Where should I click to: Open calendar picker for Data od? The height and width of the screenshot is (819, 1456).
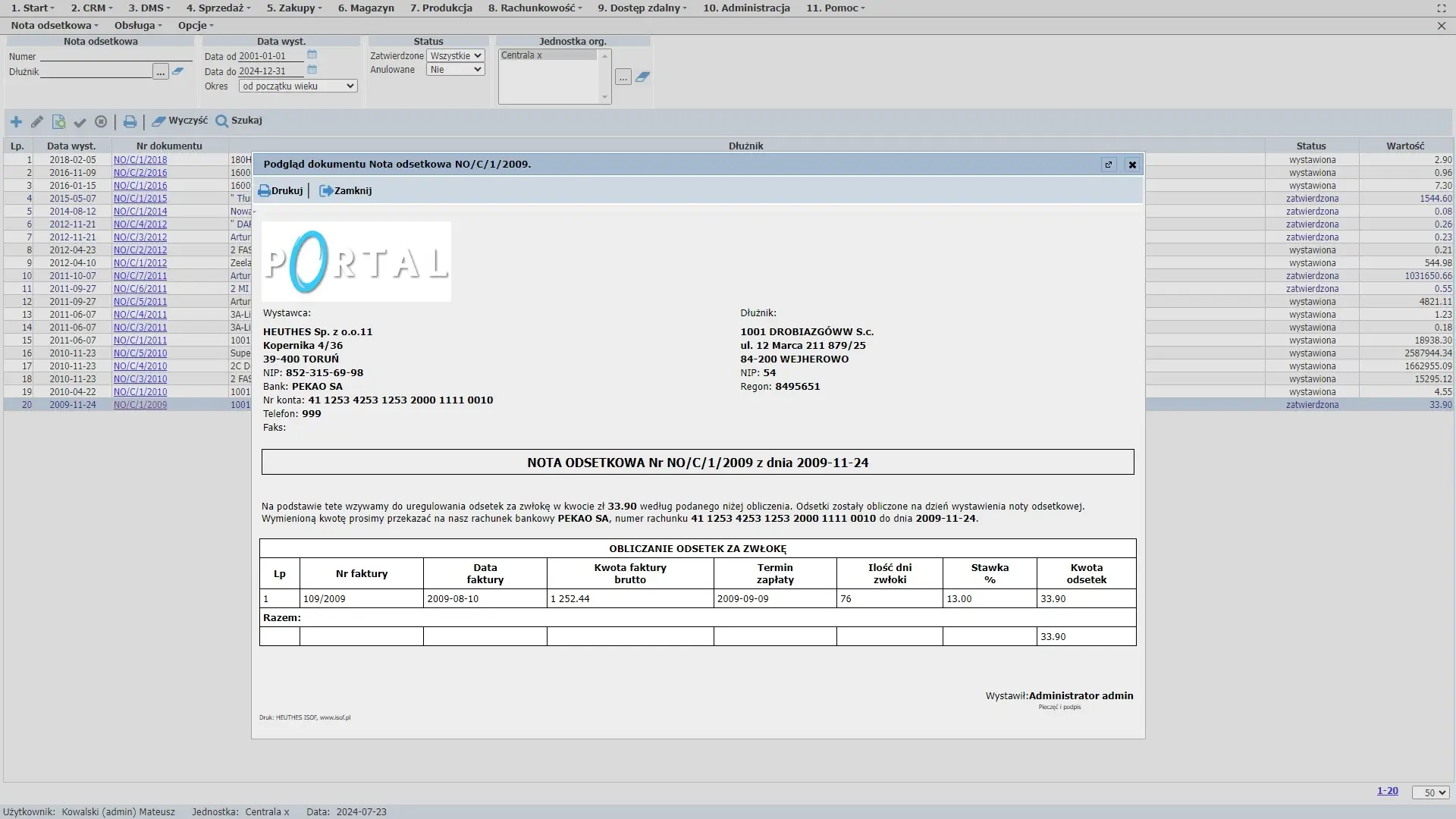pos(312,55)
